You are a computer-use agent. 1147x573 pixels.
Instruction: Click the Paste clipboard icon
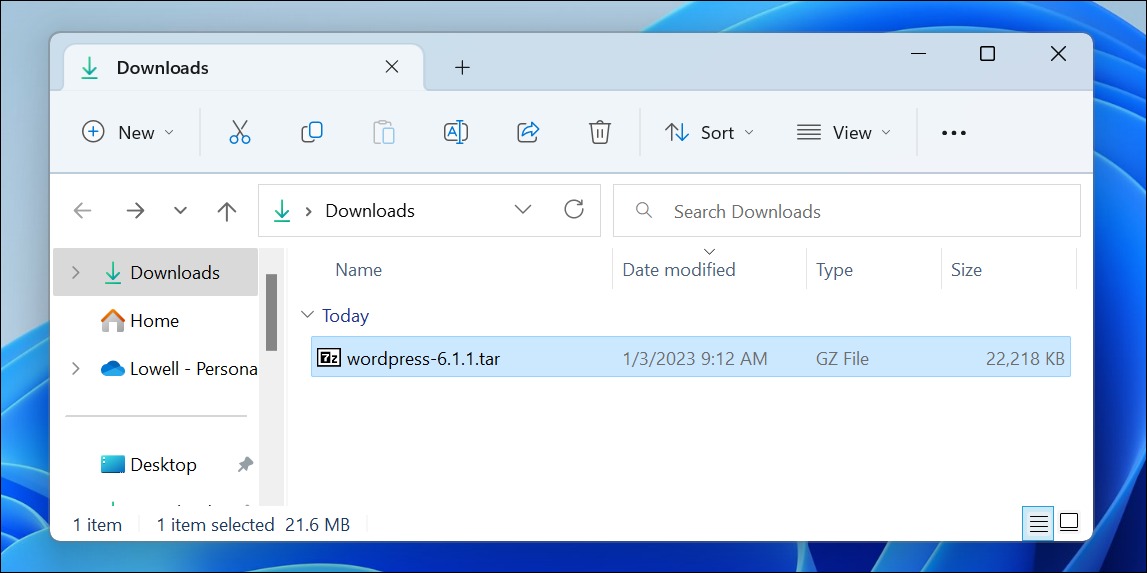(x=383, y=132)
